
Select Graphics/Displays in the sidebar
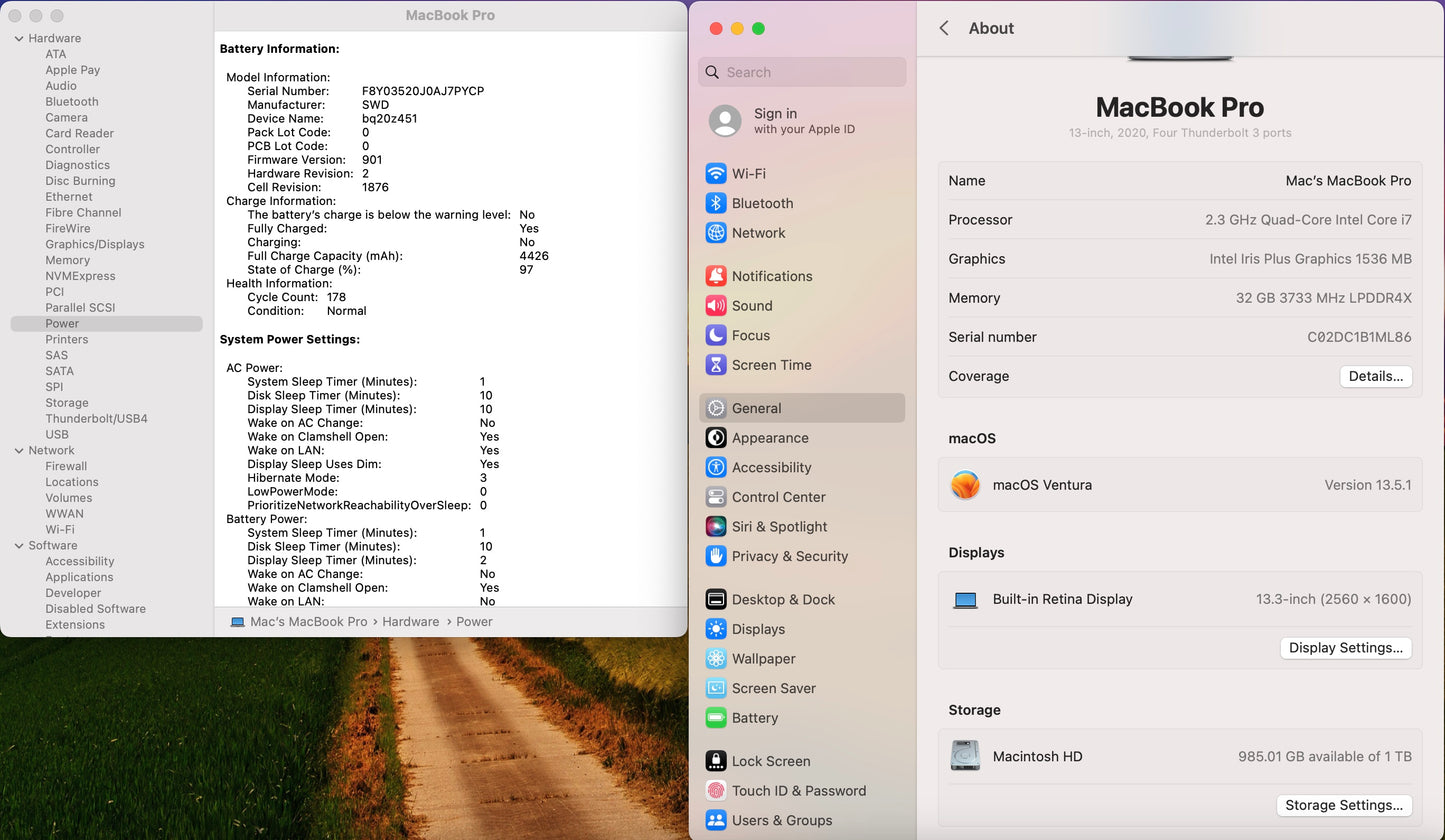pos(94,244)
